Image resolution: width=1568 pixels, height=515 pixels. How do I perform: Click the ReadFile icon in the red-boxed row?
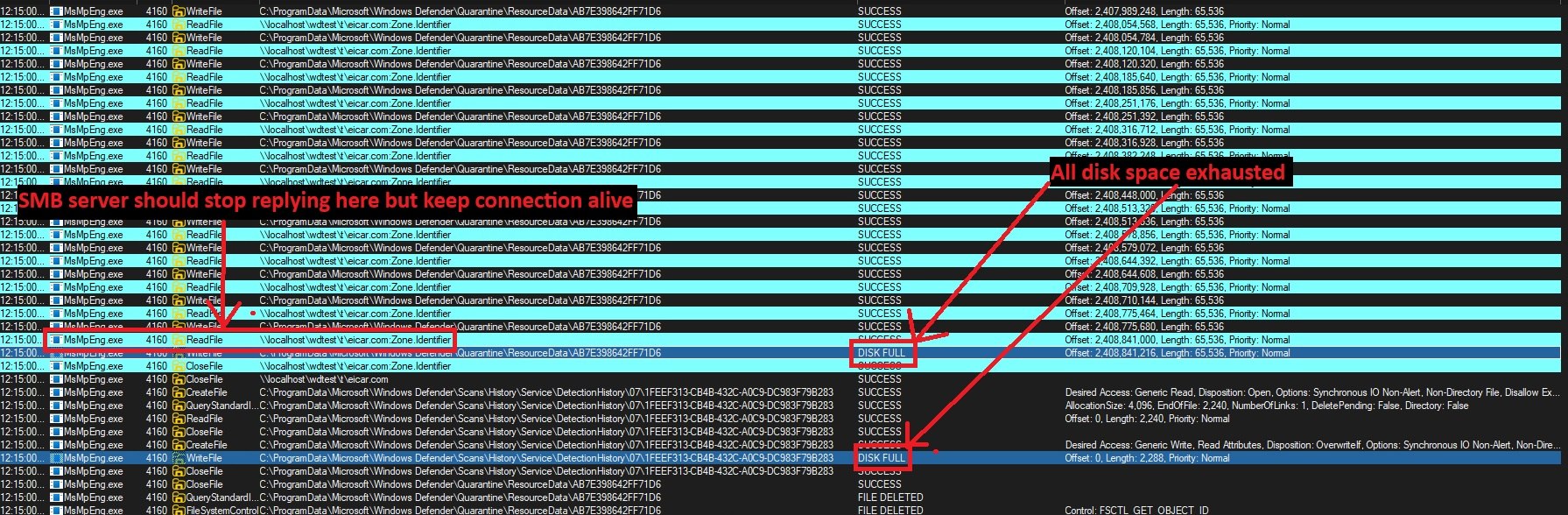click(179, 340)
